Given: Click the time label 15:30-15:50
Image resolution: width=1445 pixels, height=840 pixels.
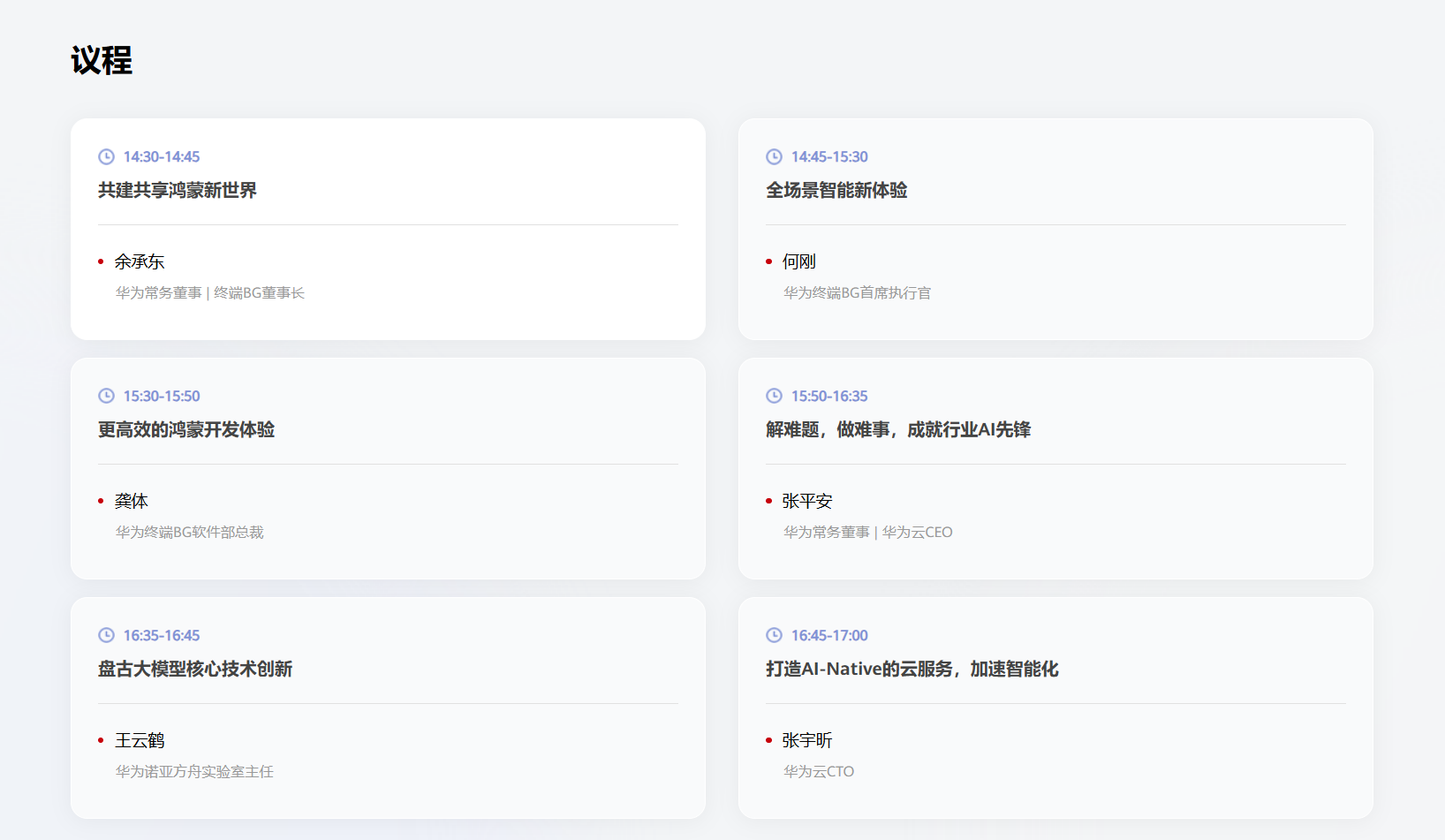Looking at the screenshot, I should click(x=162, y=396).
